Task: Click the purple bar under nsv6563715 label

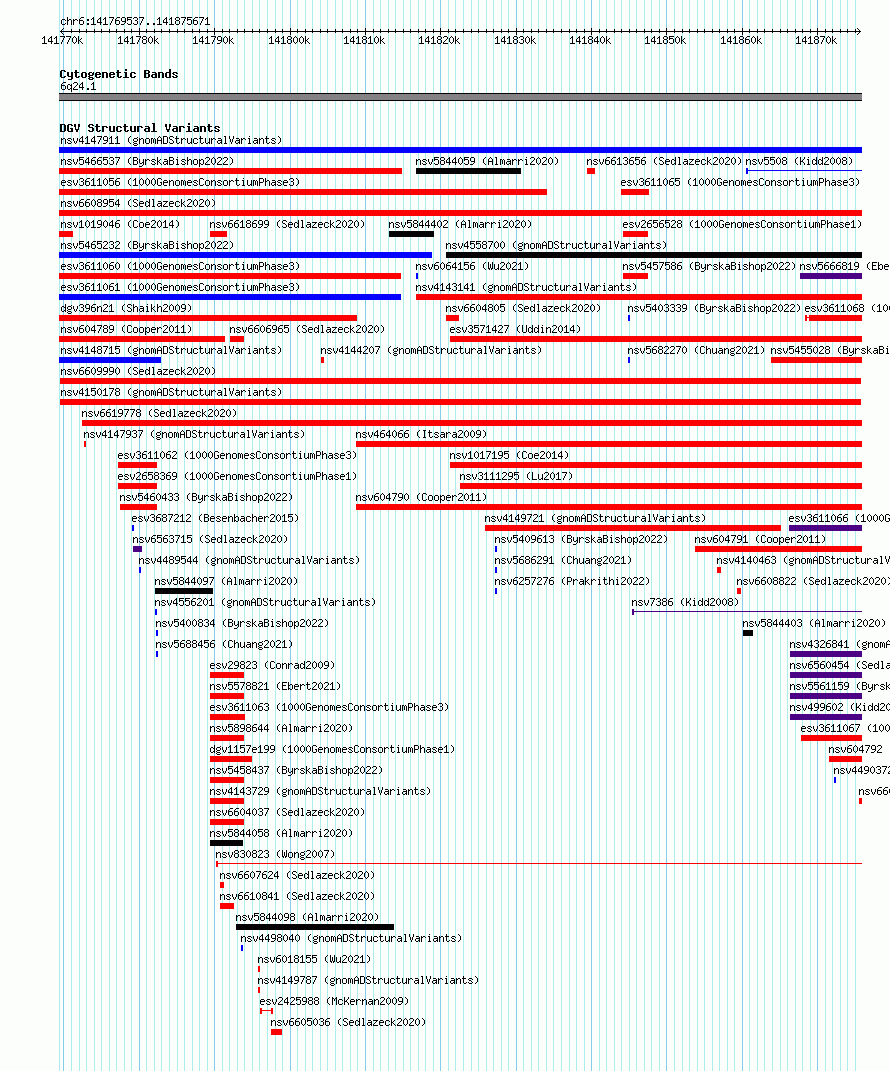Action: pyautogui.click(x=137, y=549)
